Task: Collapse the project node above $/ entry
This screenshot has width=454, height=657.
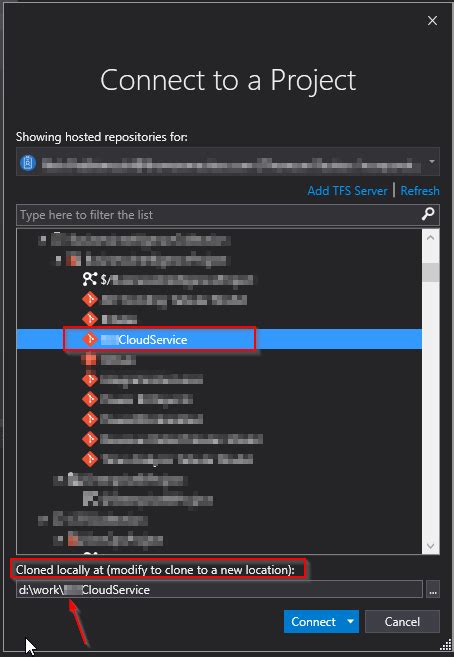Action: [x=58, y=260]
